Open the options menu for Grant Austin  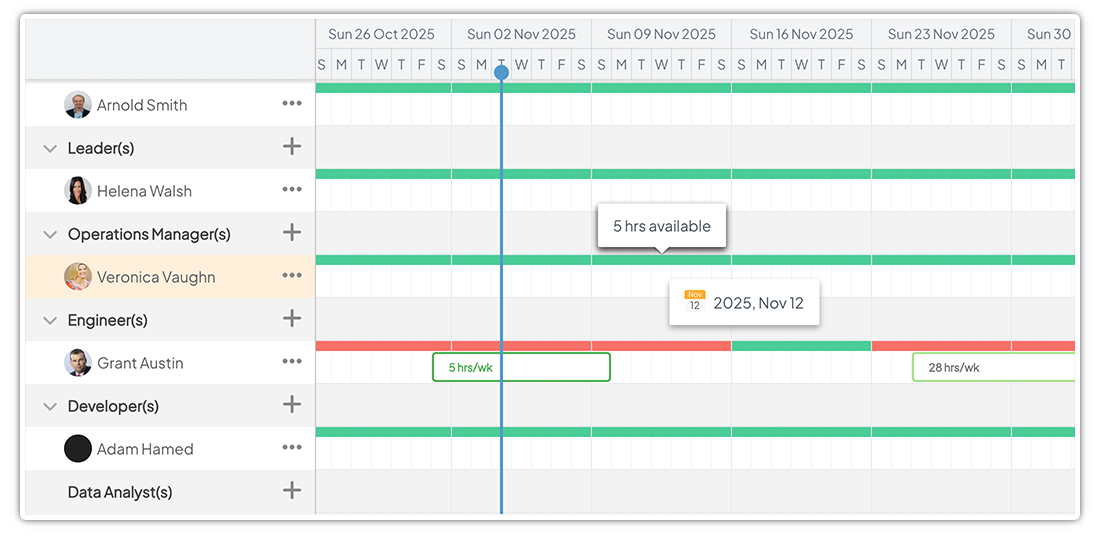291,362
